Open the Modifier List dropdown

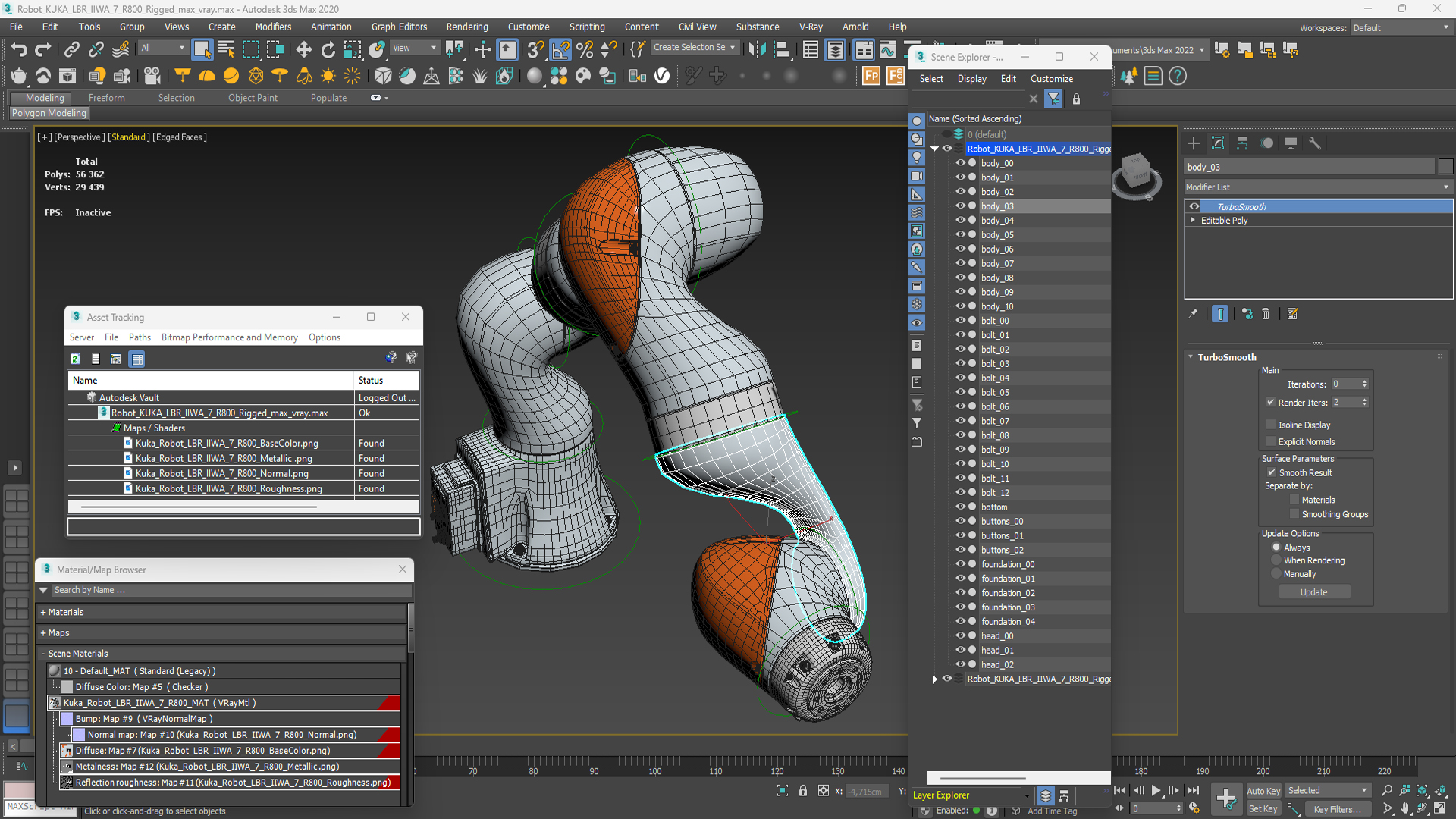click(1318, 187)
